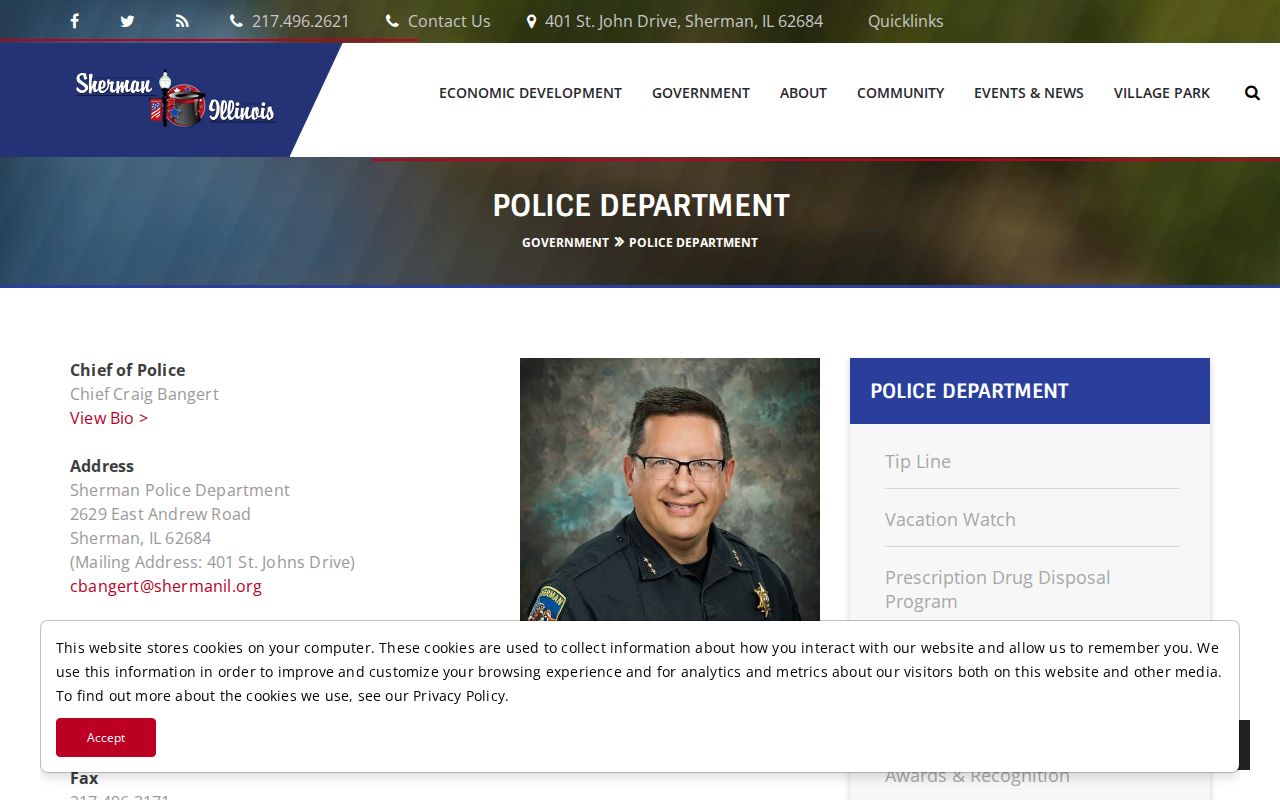The height and width of the screenshot is (800, 1280).
Task: Open the Events & News menu
Action: pyautogui.click(x=1029, y=93)
